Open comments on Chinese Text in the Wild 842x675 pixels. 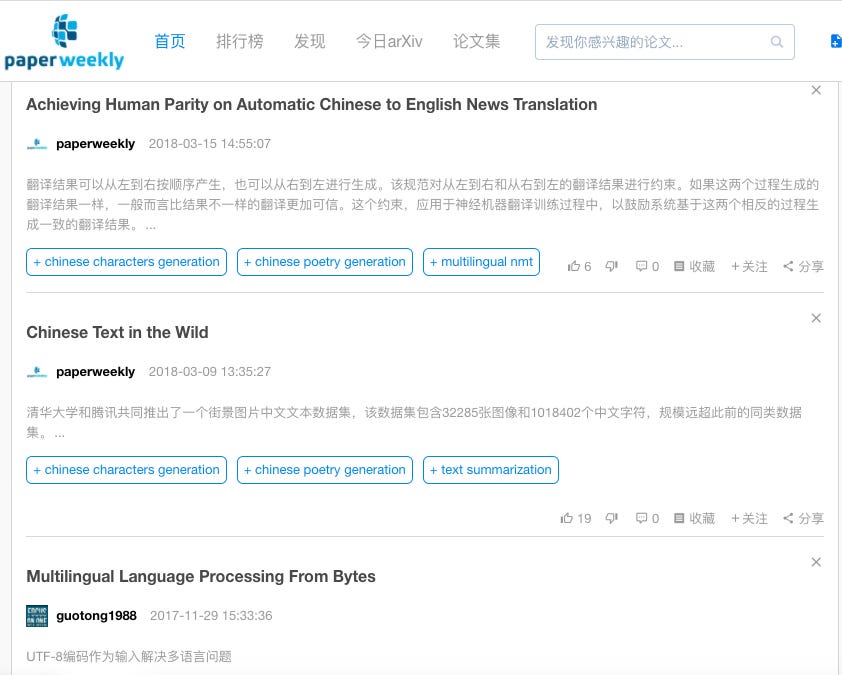647,518
